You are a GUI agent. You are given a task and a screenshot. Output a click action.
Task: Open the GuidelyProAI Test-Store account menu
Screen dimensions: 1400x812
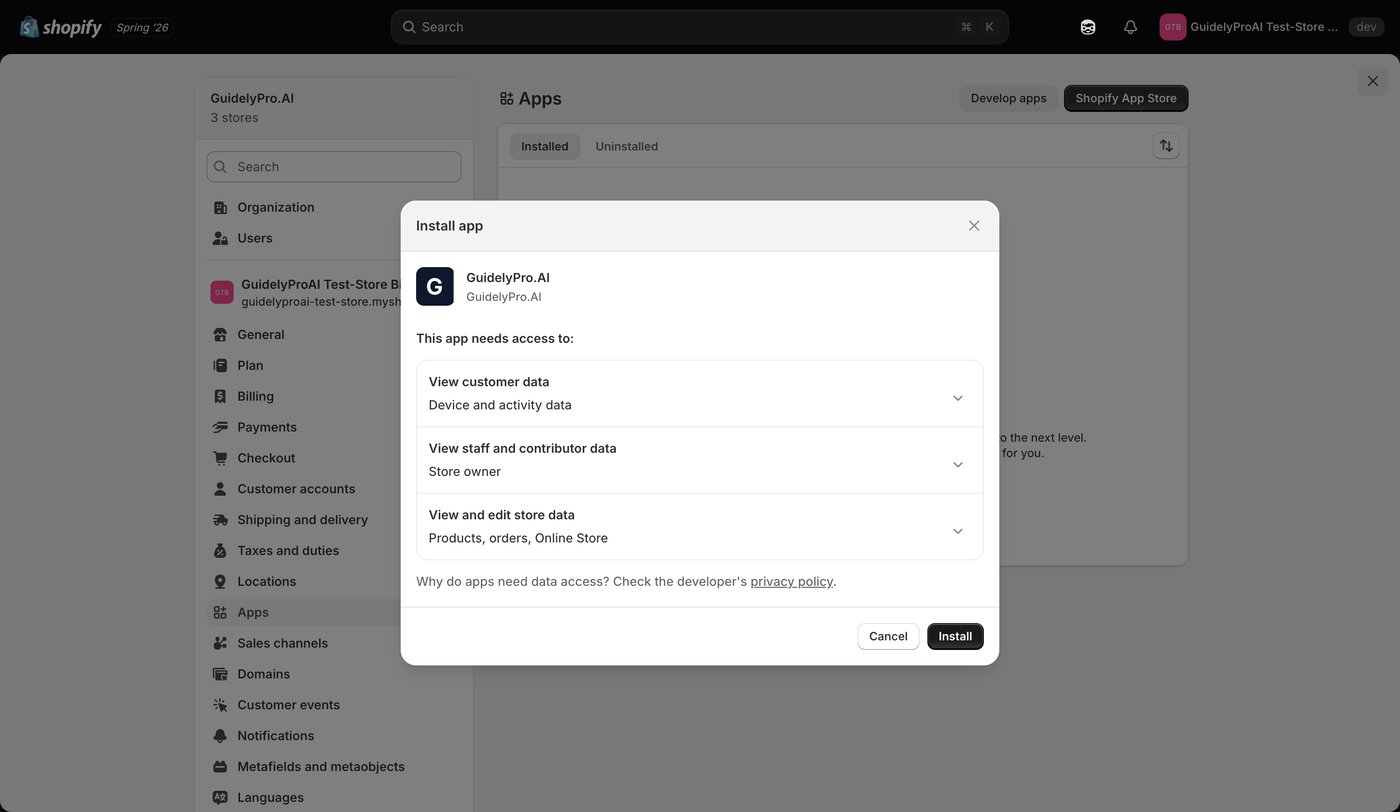click(x=1249, y=27)
